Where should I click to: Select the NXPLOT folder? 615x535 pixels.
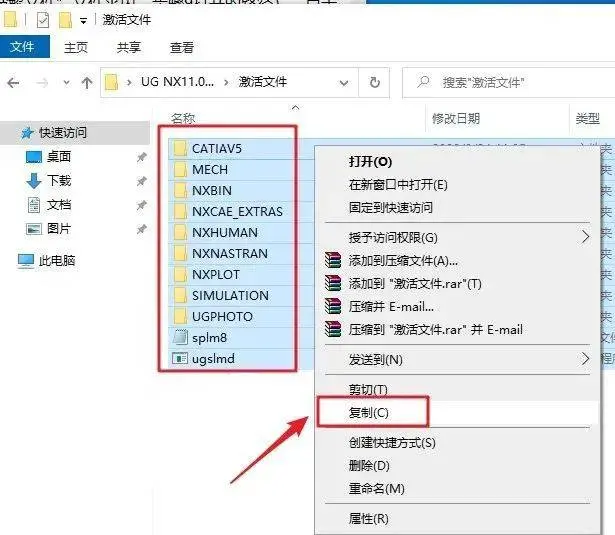(216, 275)
